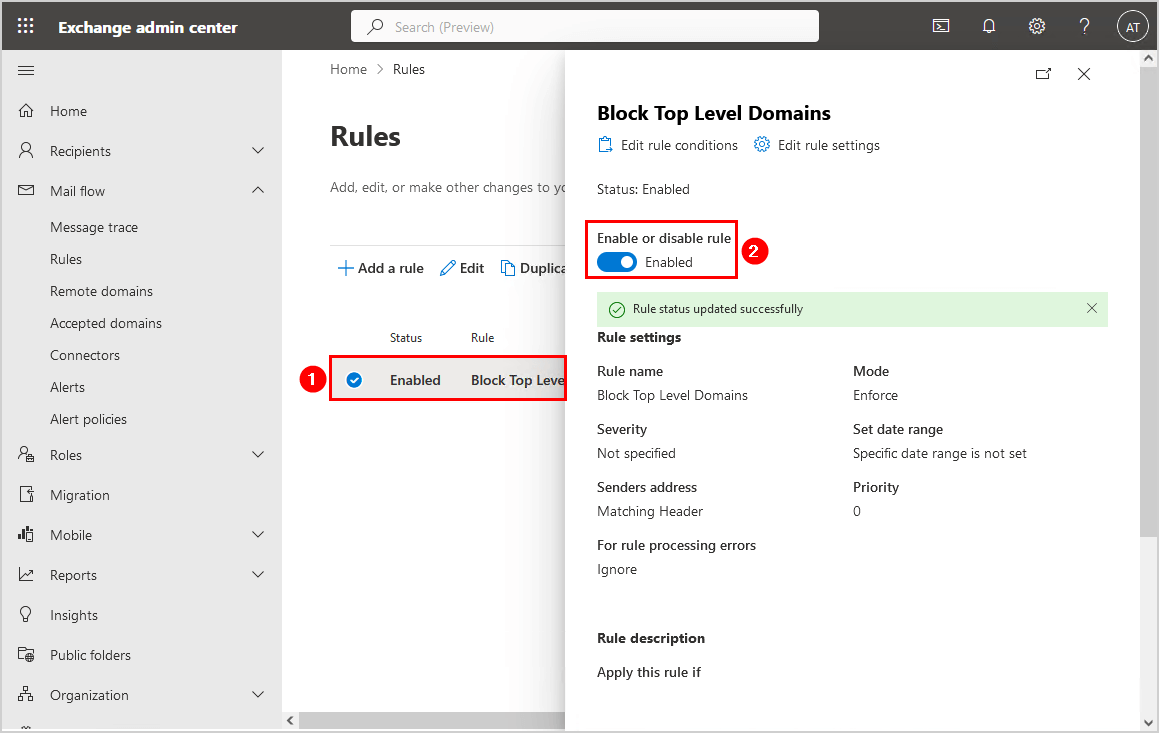Open Cloud Shell terminal icon in header
The image size is (1159, 733).
click(x=941, y=27)
